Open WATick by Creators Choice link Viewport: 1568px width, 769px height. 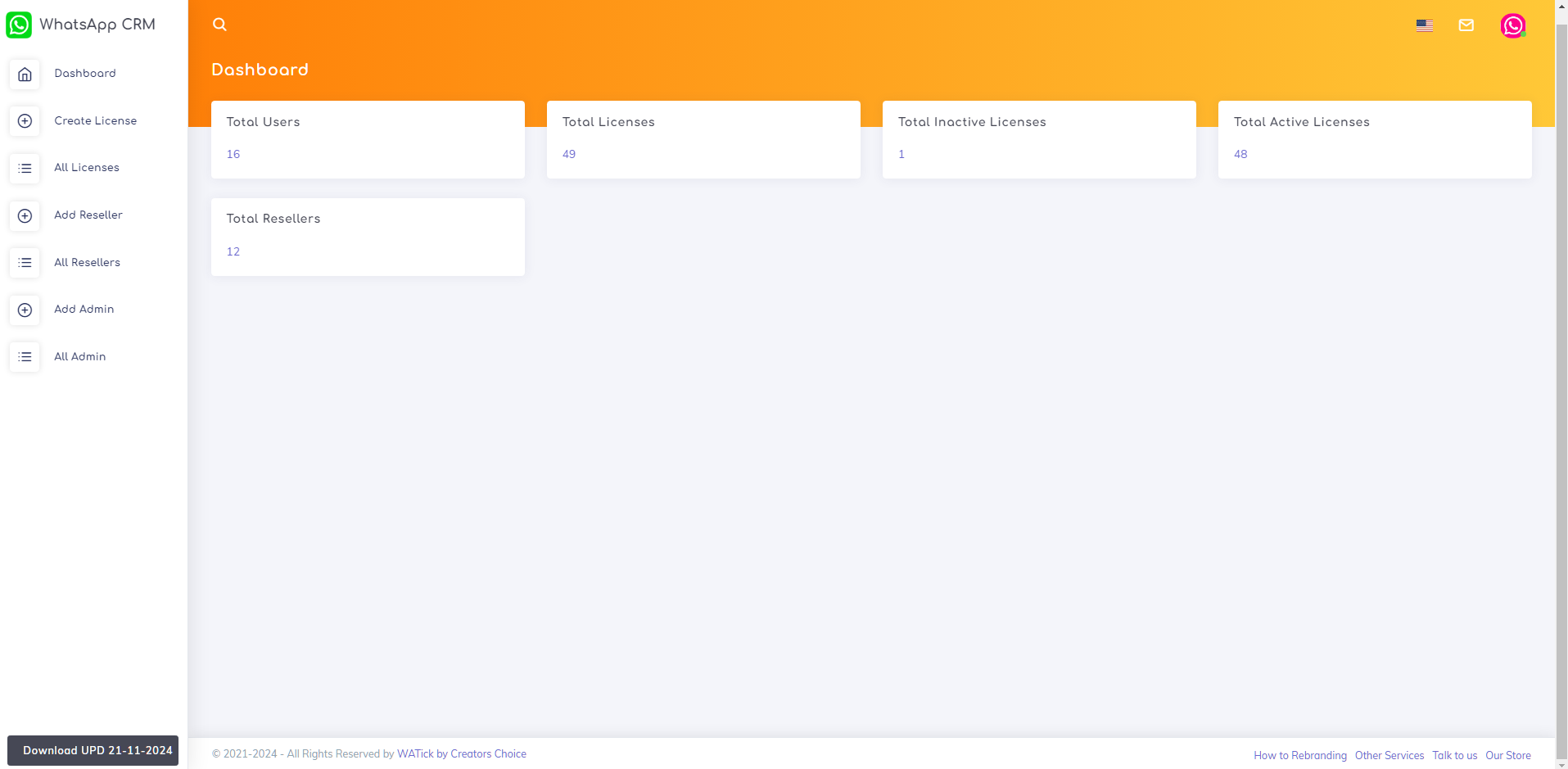(x=462, y=753)
